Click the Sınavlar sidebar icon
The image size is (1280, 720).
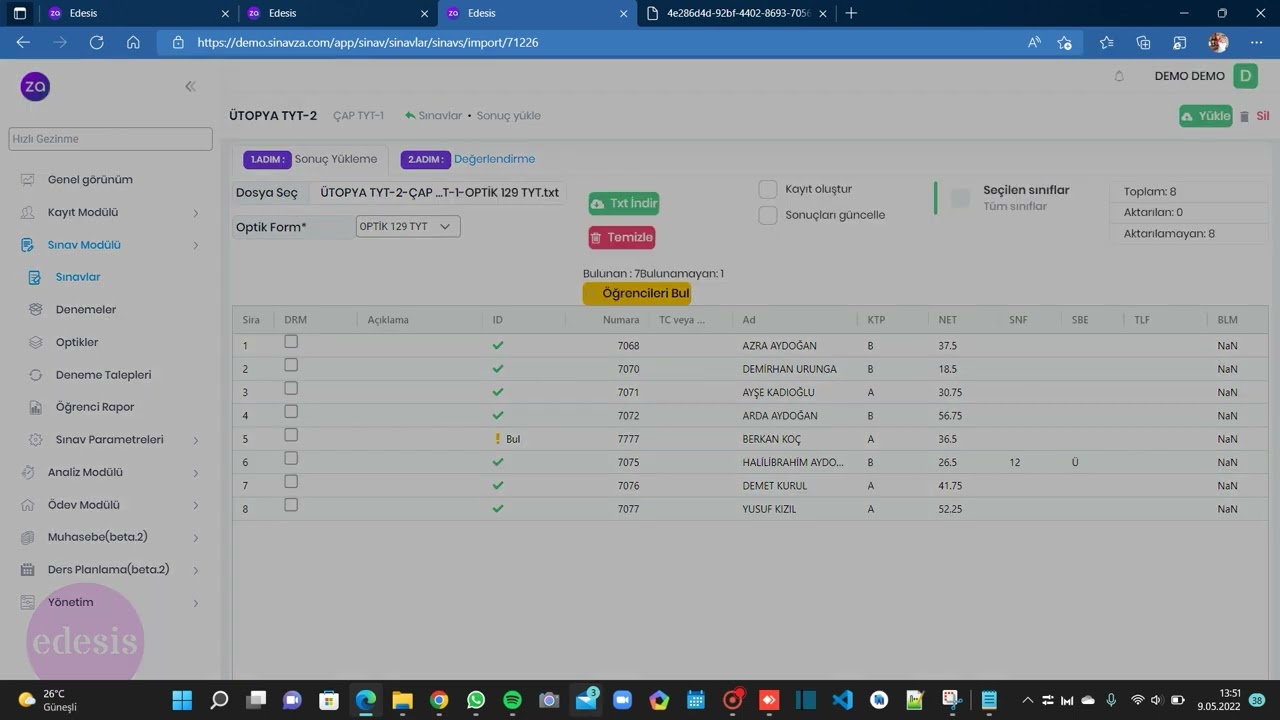pyautogui.click(x=36, y=277)
